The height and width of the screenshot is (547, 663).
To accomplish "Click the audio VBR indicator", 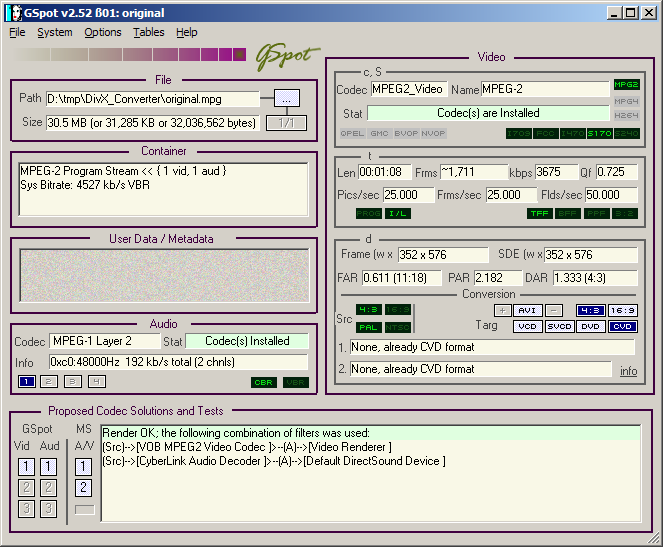I will tap(296, 383).
